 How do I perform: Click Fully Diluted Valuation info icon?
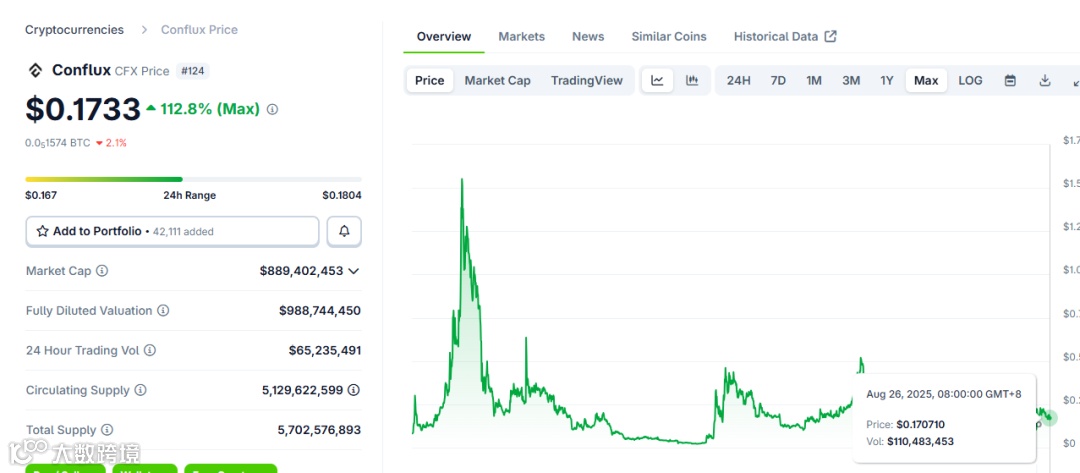163,311
